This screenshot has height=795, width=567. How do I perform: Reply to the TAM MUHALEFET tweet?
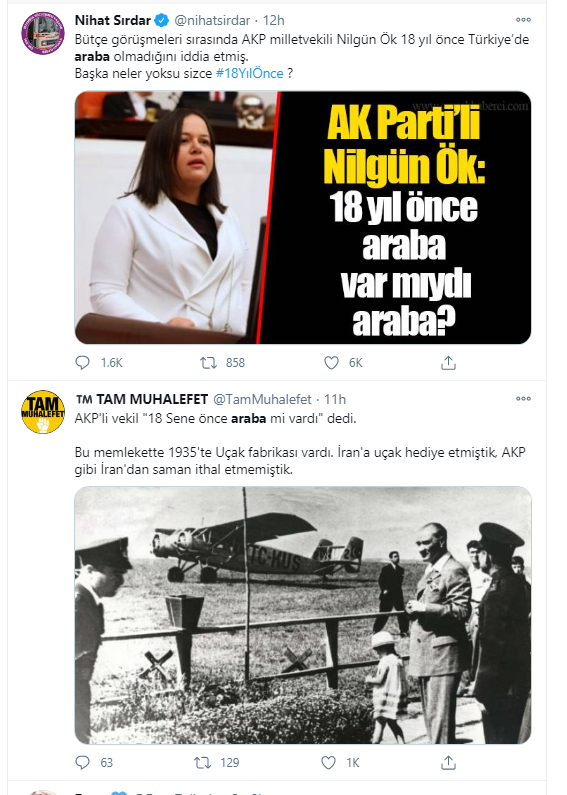pyautogui.click(x=82, y=762)
